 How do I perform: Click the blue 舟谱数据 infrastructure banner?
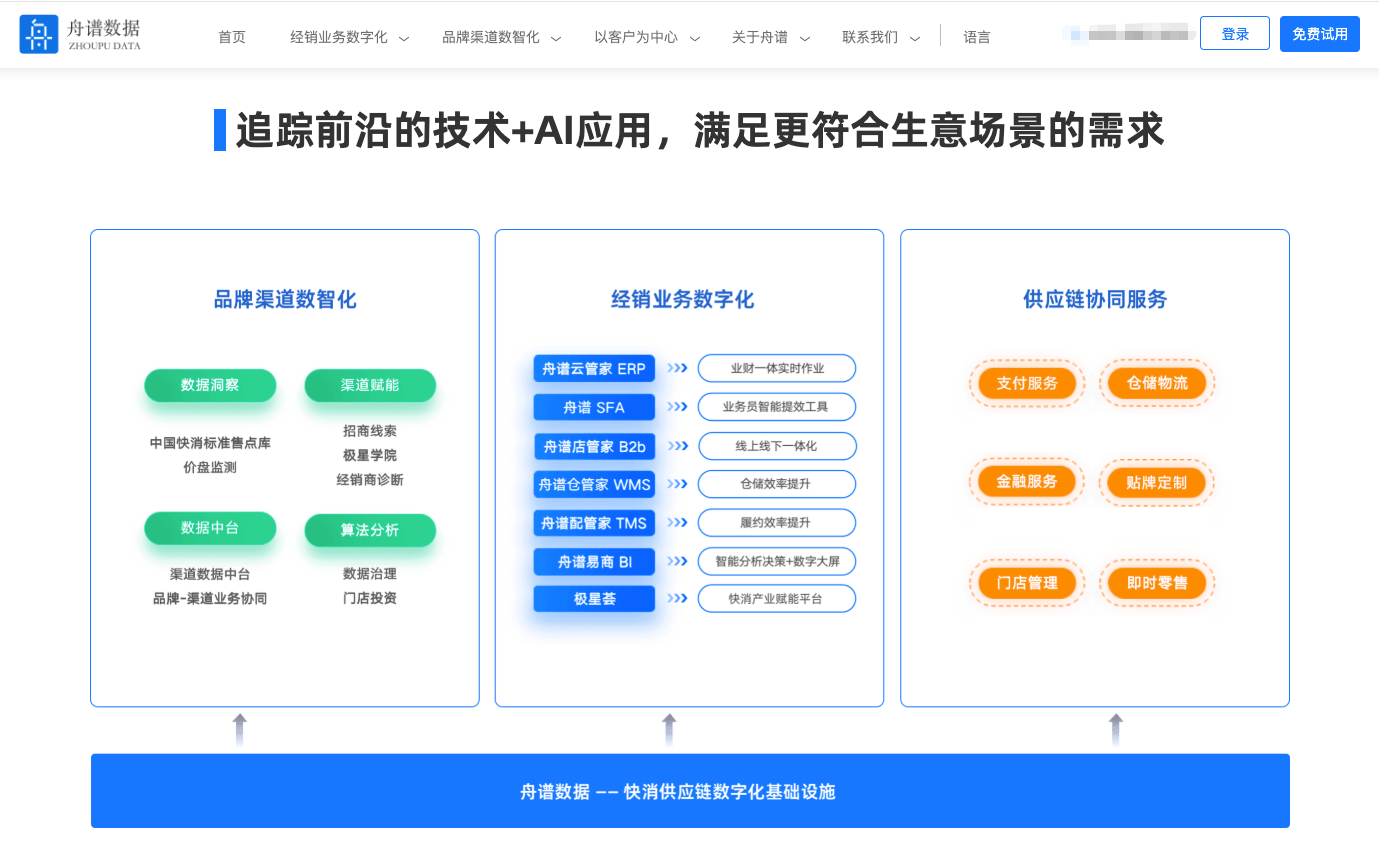click(690, 791)
